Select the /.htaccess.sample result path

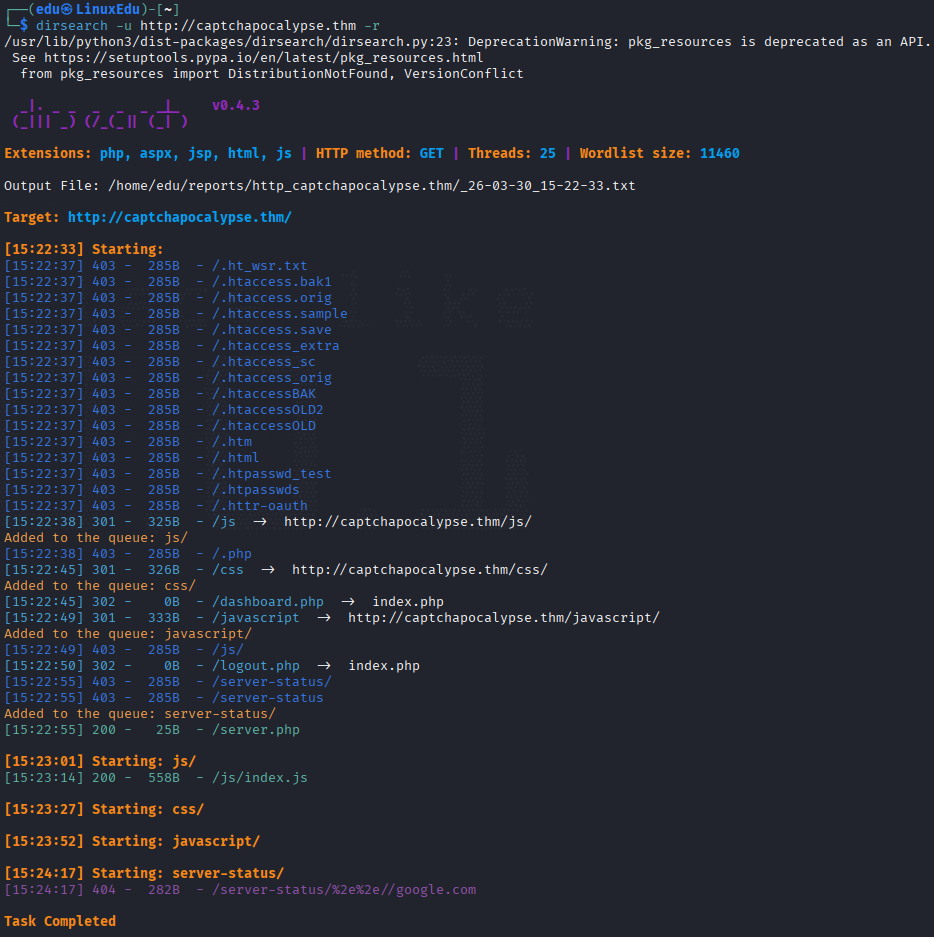click(x=280, y=314)
